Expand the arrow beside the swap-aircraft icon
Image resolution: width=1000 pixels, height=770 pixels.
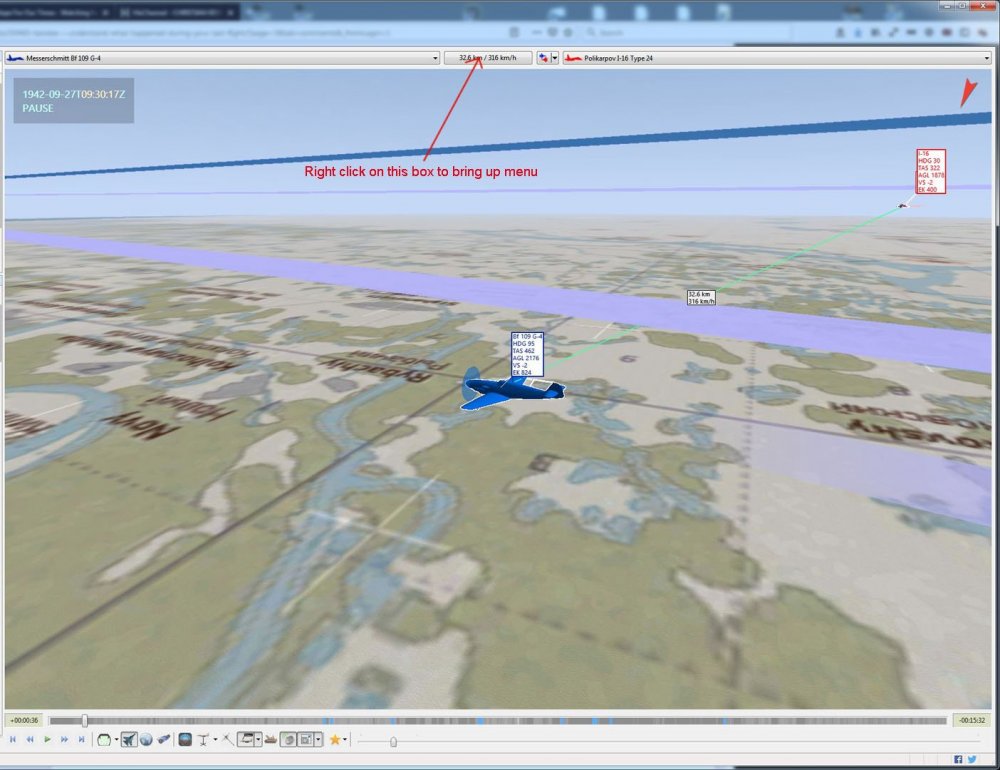[555, 58]
